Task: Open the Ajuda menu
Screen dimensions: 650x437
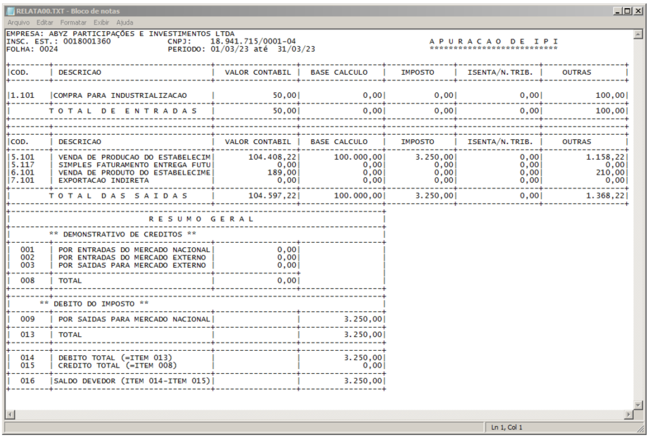Action: point(124,22)
